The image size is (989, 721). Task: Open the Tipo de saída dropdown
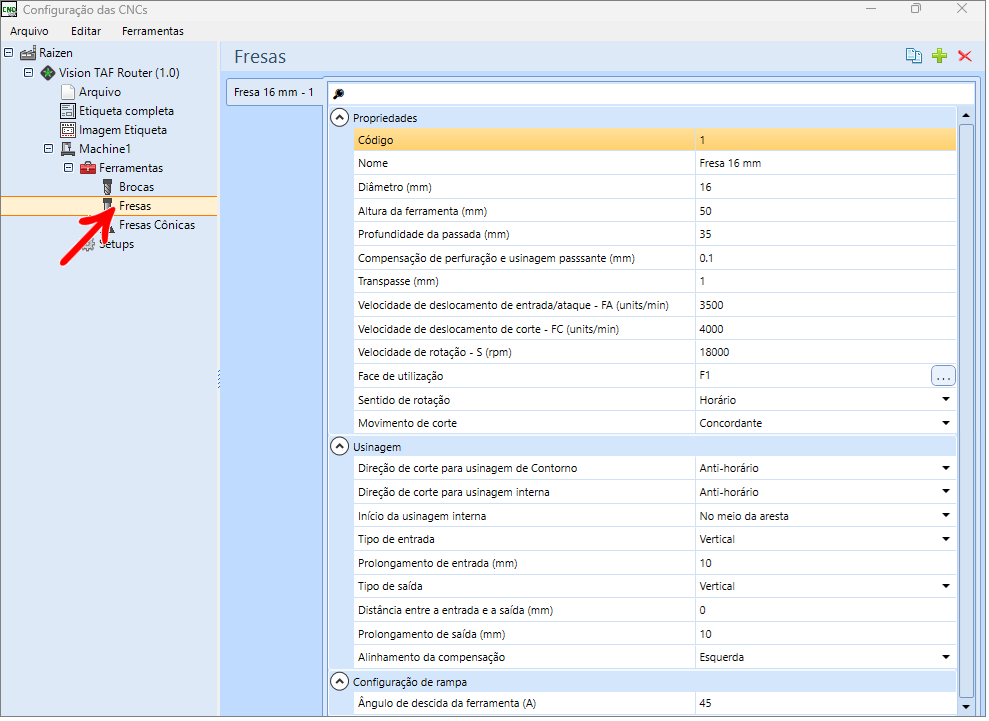pos(945,587)
